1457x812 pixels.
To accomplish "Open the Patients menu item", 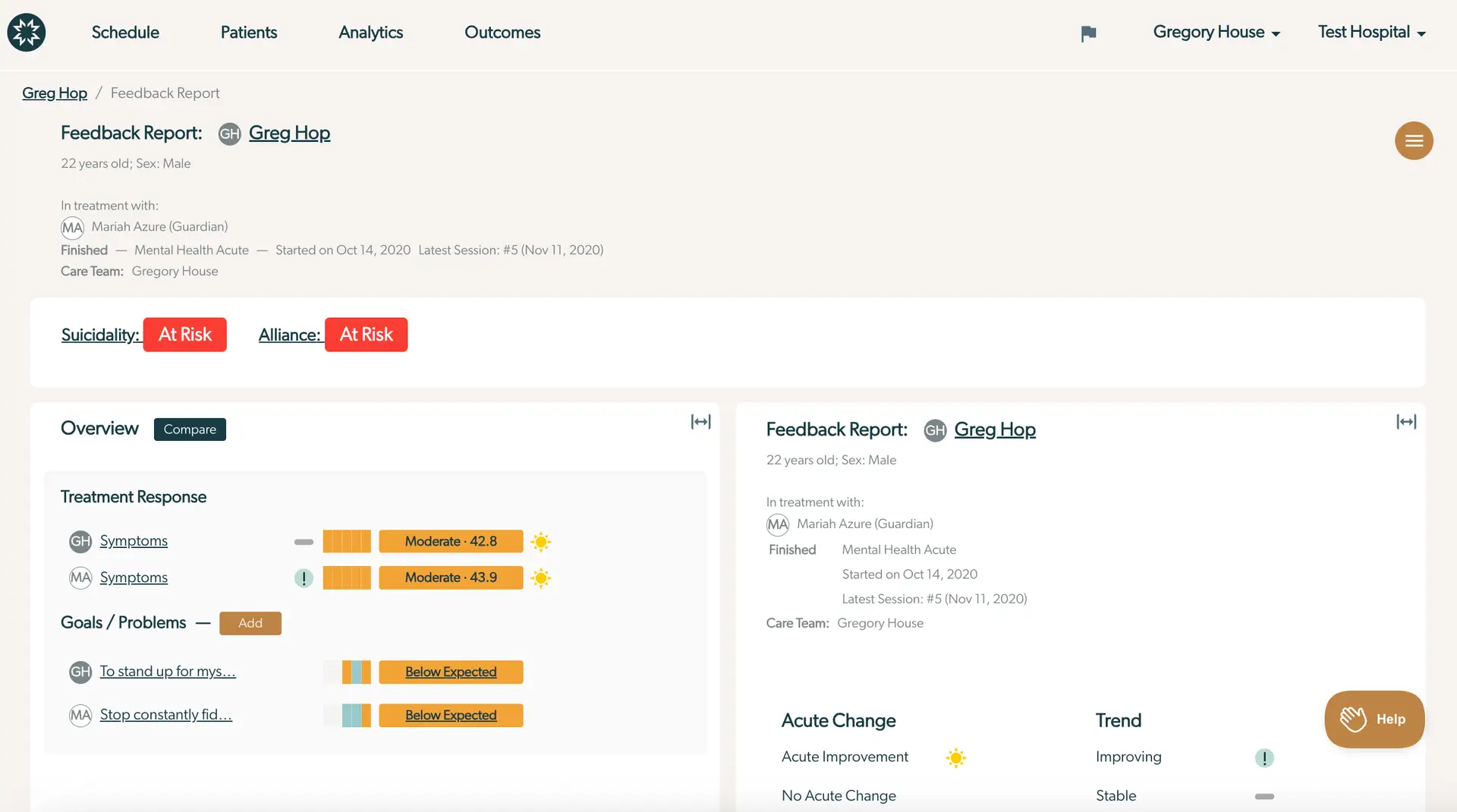I will coord(248,32).
